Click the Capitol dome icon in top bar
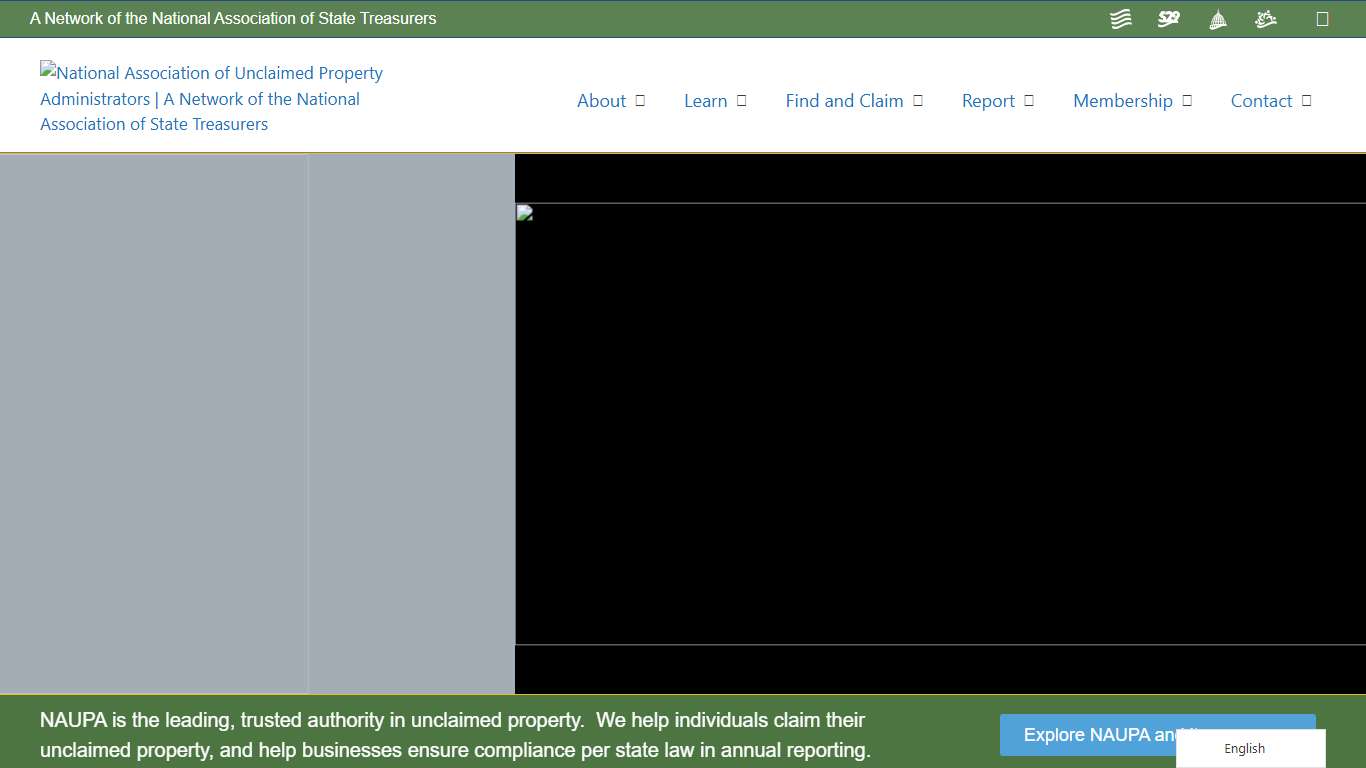This screenshot has height=768, width=1366. click(x=1217, y=18)
